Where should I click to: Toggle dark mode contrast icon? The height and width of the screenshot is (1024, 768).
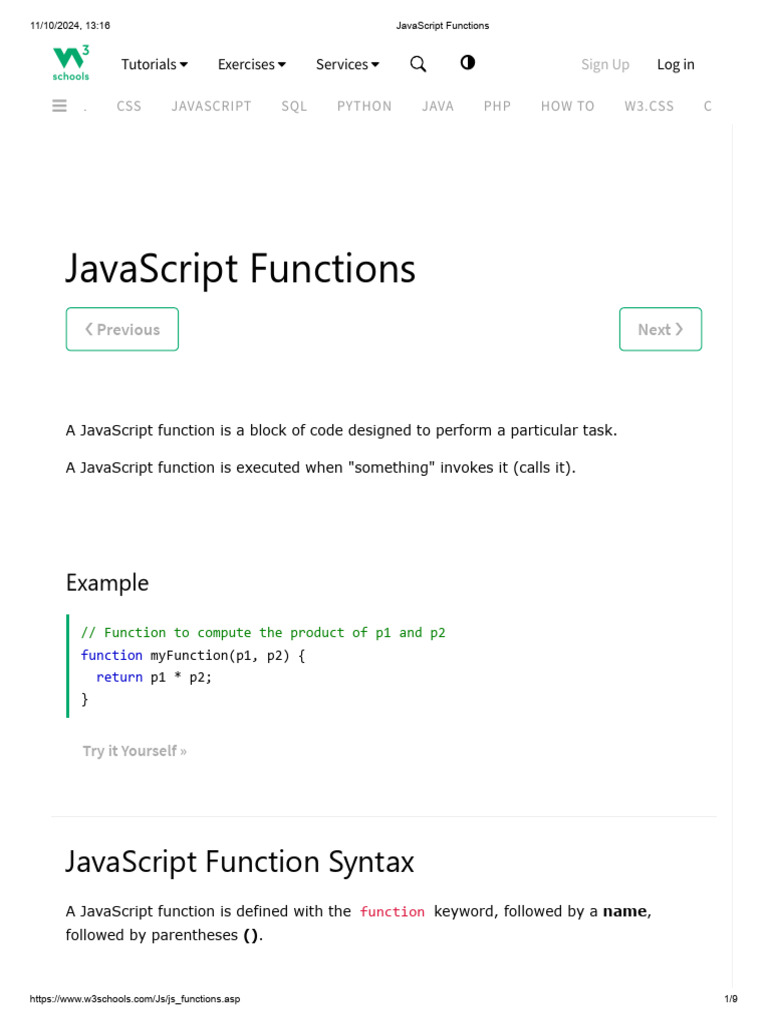[x=467, y=63]
